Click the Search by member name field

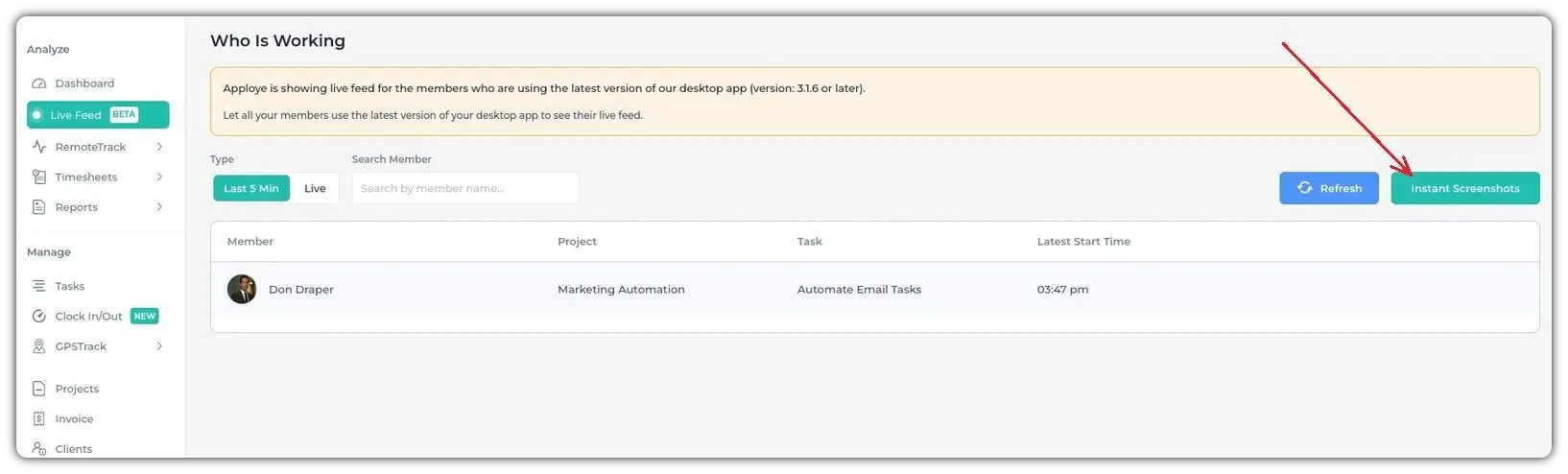point(465,188)
